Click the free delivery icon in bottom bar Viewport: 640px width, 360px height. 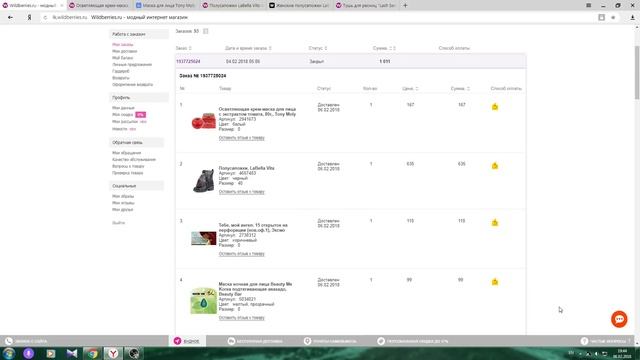click(x=231, y=341)
